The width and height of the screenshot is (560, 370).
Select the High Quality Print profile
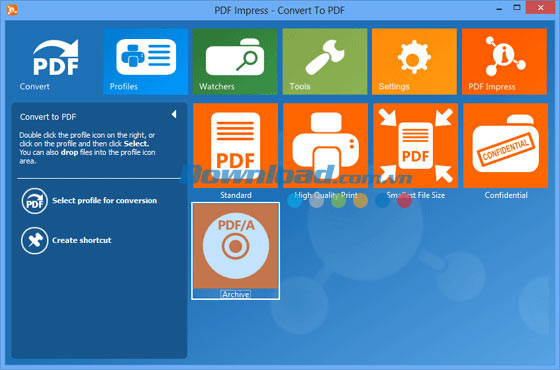pyautogui.click(x=325, y=146)
